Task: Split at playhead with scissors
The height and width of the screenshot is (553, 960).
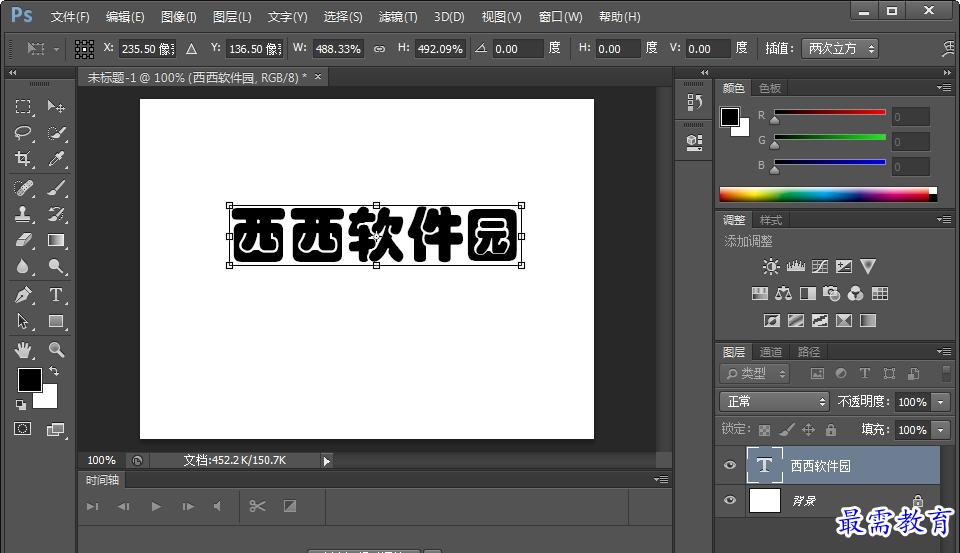Action: pyautogui.click(x=257, y=506)
